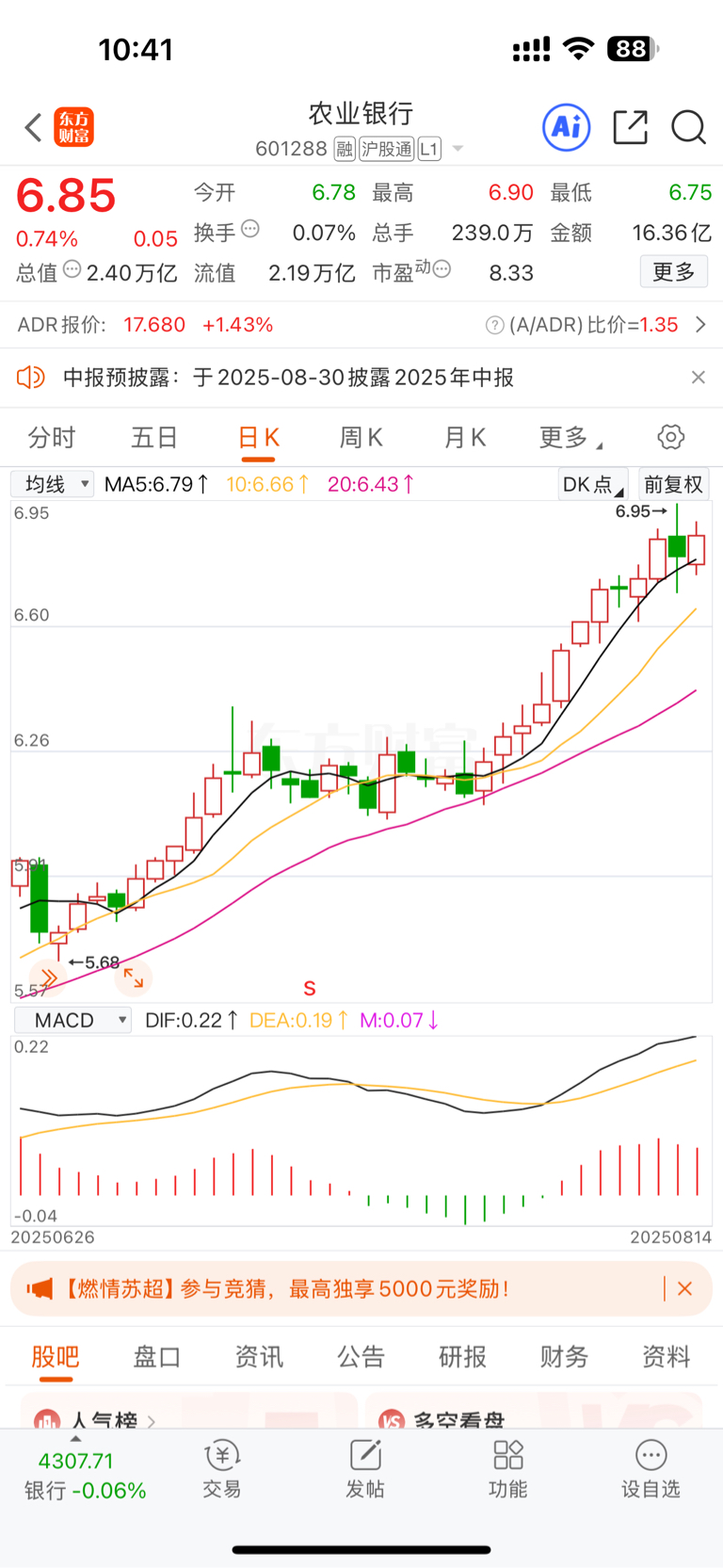Tap the double-arrow scroll chart icon
The width and height of the screenshot is (723, 1568).
pos(47,978)
